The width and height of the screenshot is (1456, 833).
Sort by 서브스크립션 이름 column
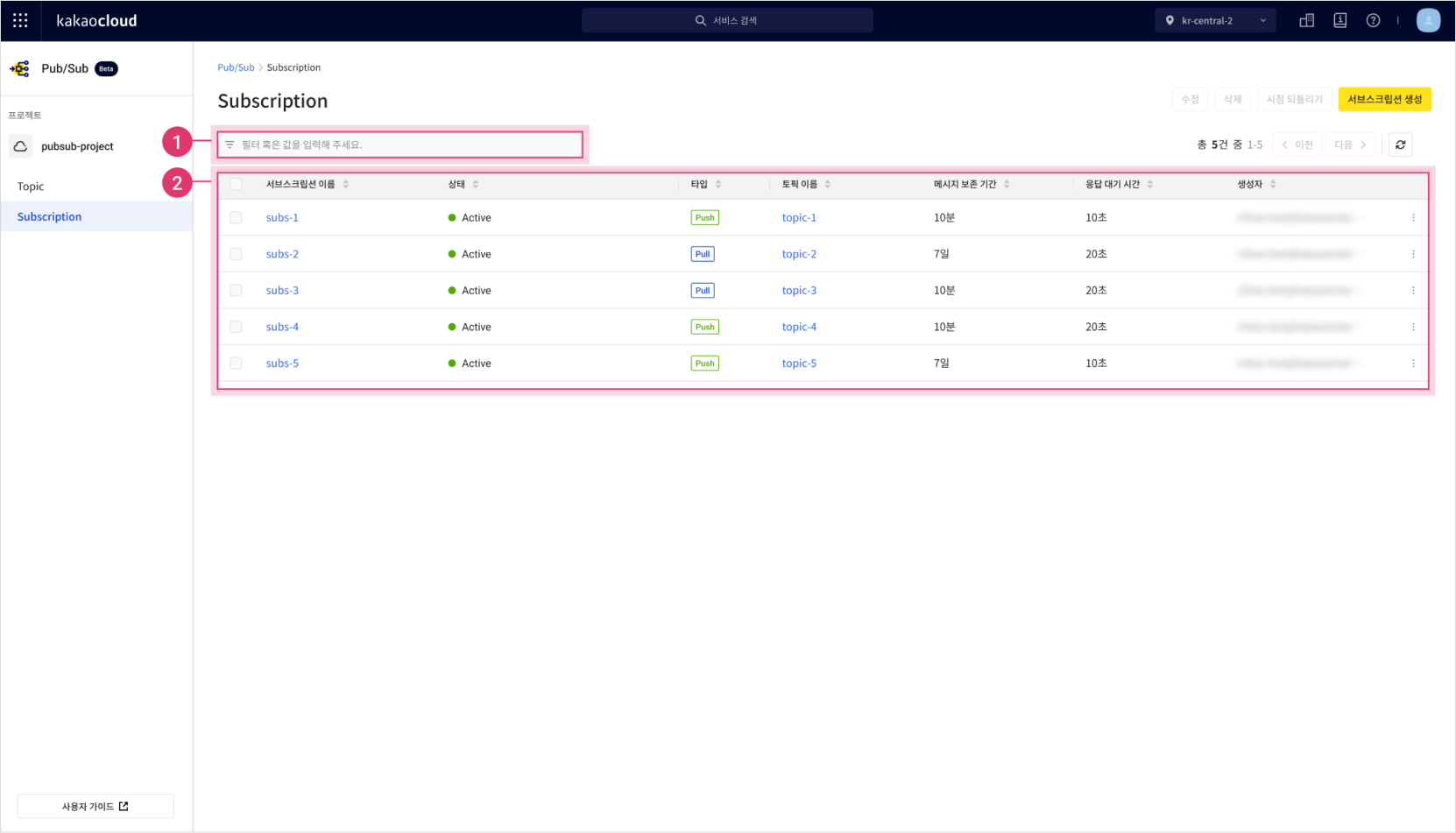(345, 184)
